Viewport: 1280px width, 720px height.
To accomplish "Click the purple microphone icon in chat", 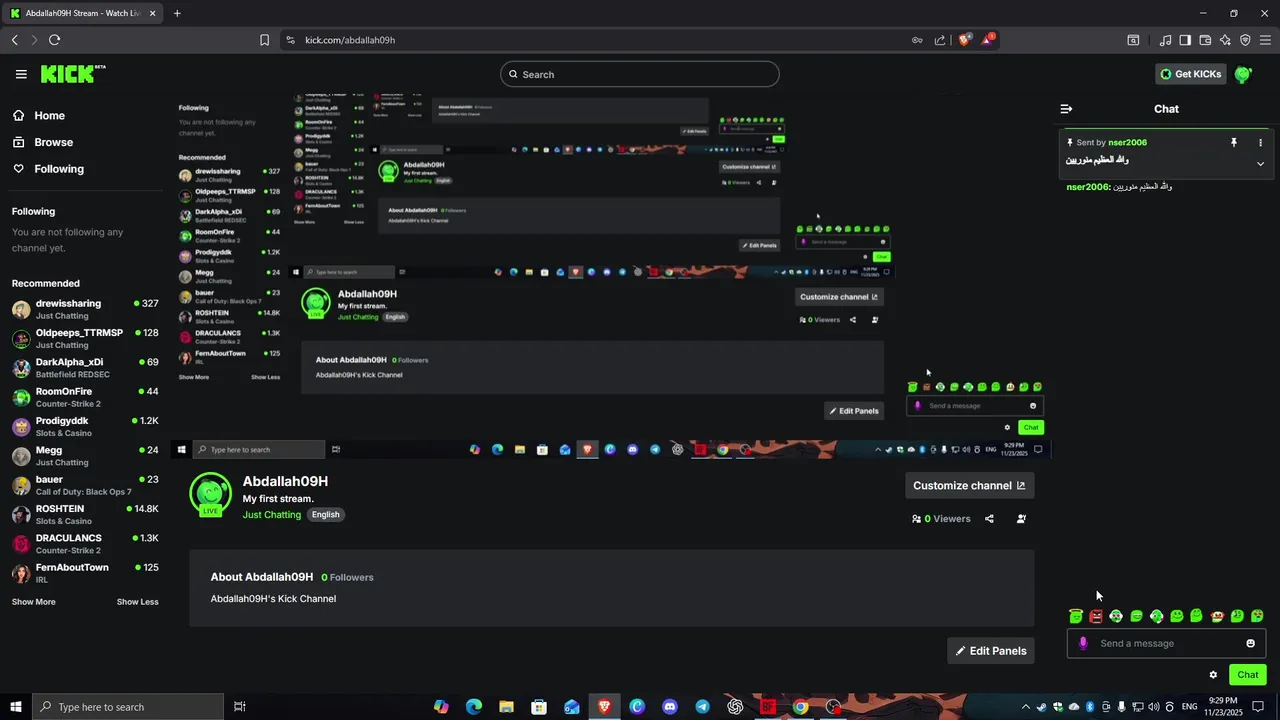I will 1083,643.
